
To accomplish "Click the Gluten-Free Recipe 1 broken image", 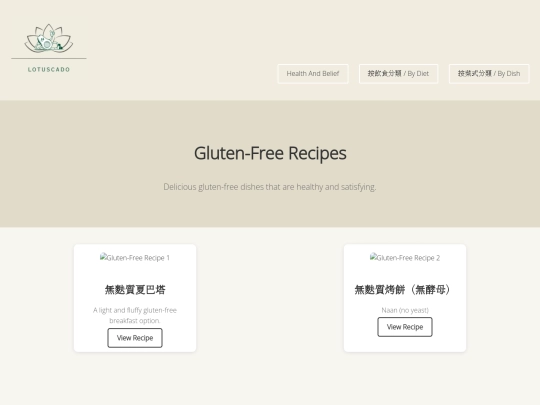I will coord(135,258).
